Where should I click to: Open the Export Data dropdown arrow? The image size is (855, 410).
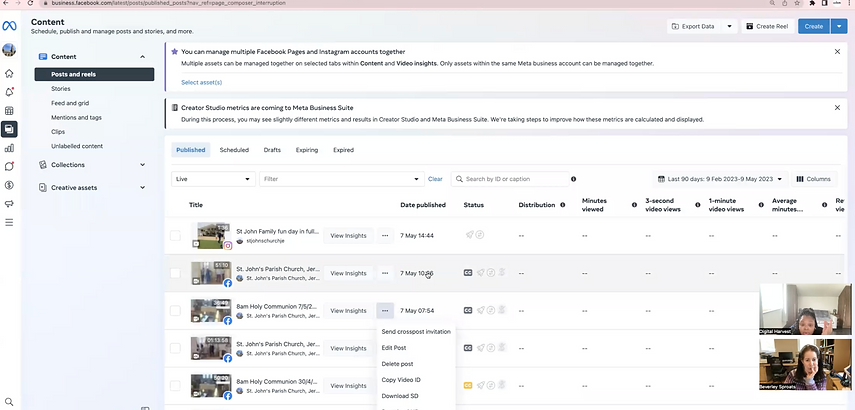(730, 26)
